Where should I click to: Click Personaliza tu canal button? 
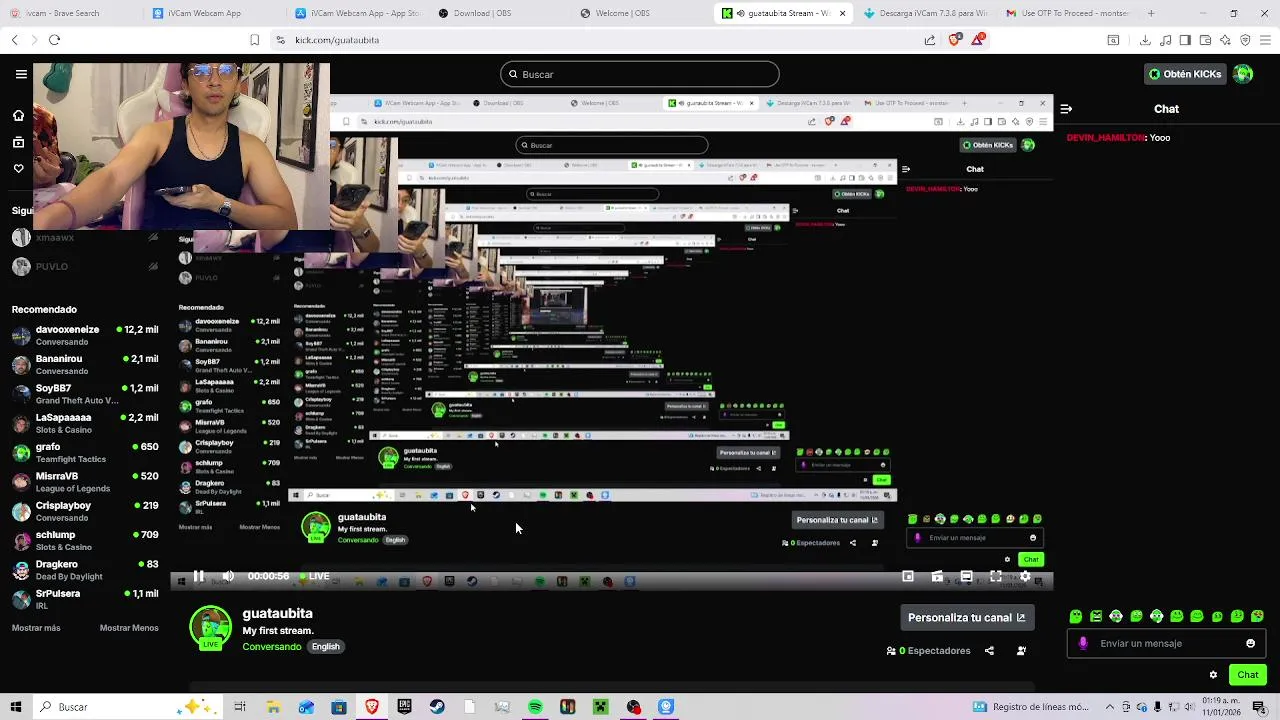coord(967,617)
